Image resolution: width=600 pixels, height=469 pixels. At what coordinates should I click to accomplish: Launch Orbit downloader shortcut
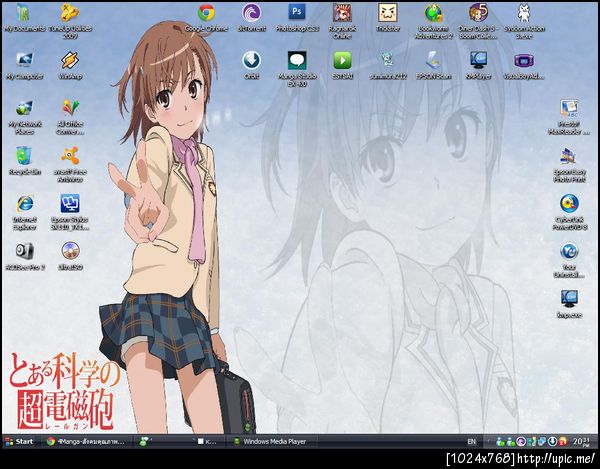pos(251,66)
